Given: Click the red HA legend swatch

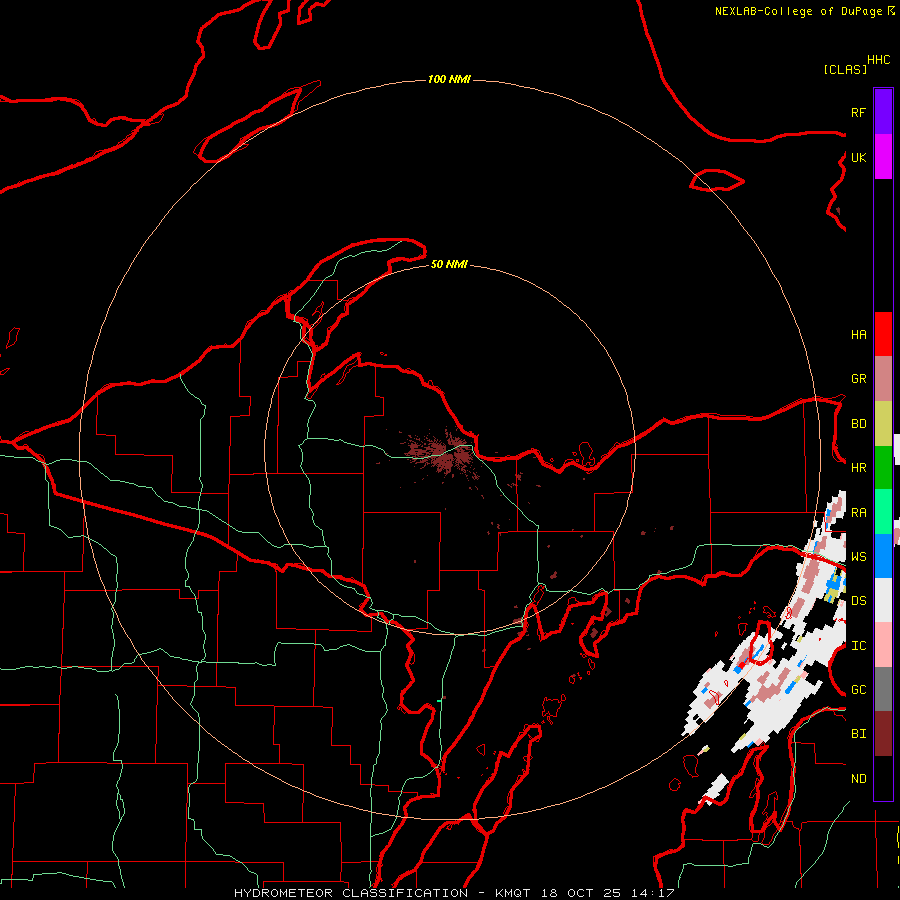Looking at the screenshot, I should coord(883,334).
